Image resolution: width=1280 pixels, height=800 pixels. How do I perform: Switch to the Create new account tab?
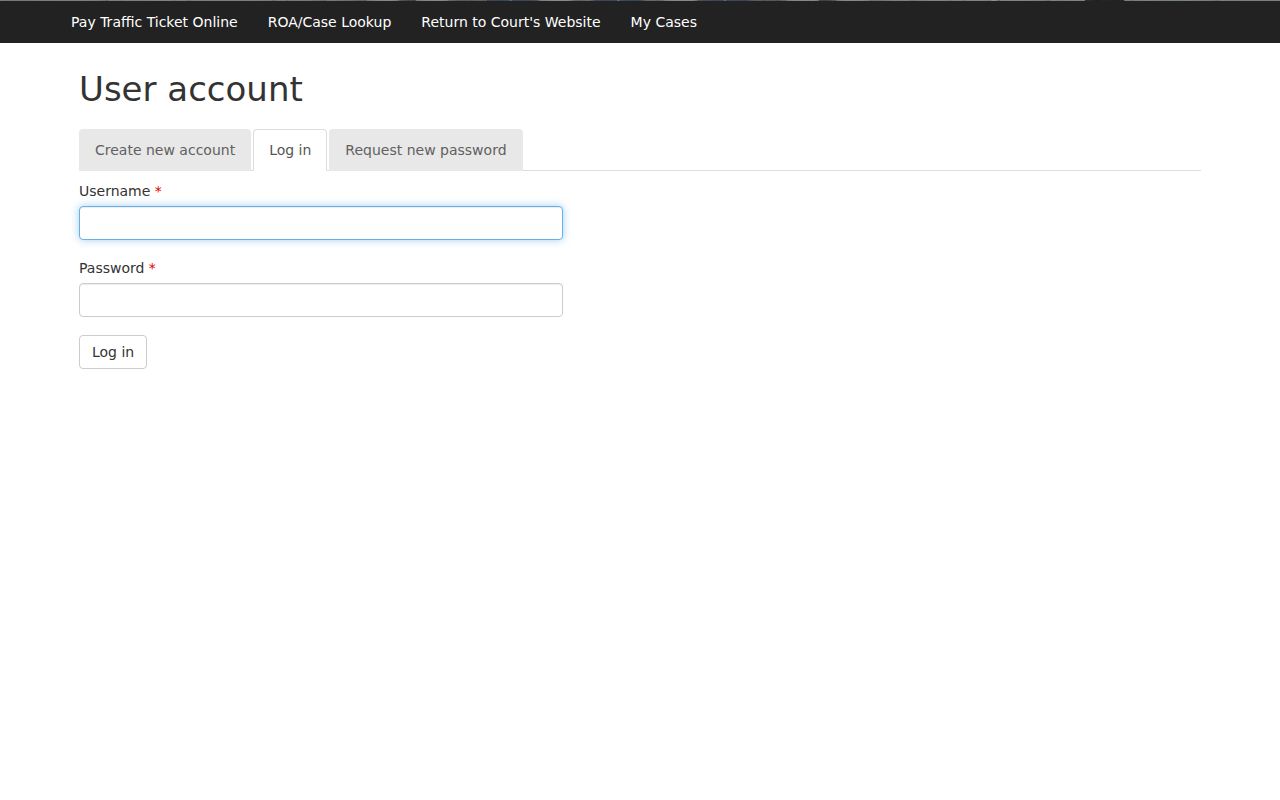(165, 150)
